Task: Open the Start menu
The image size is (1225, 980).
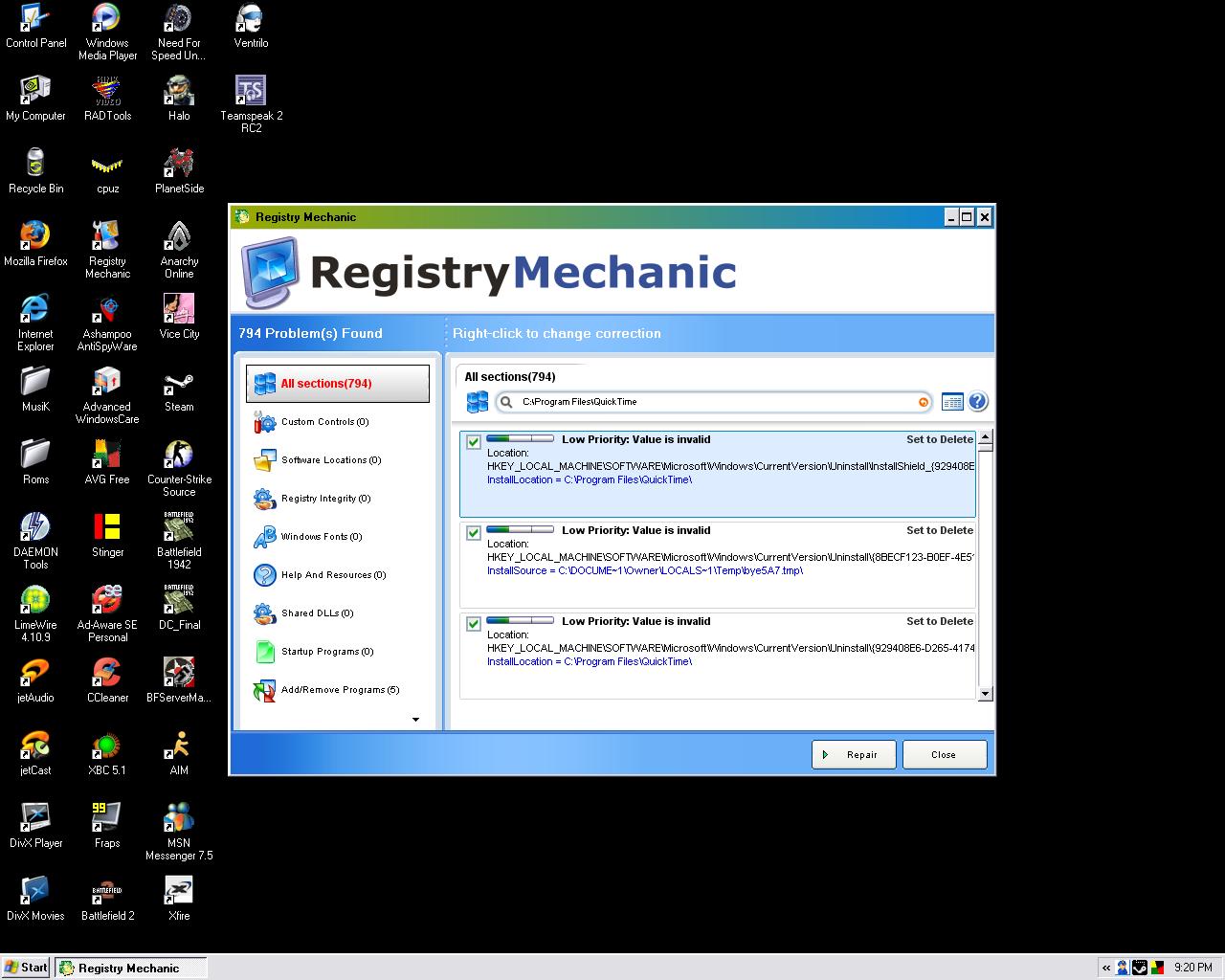Action: 26,968
